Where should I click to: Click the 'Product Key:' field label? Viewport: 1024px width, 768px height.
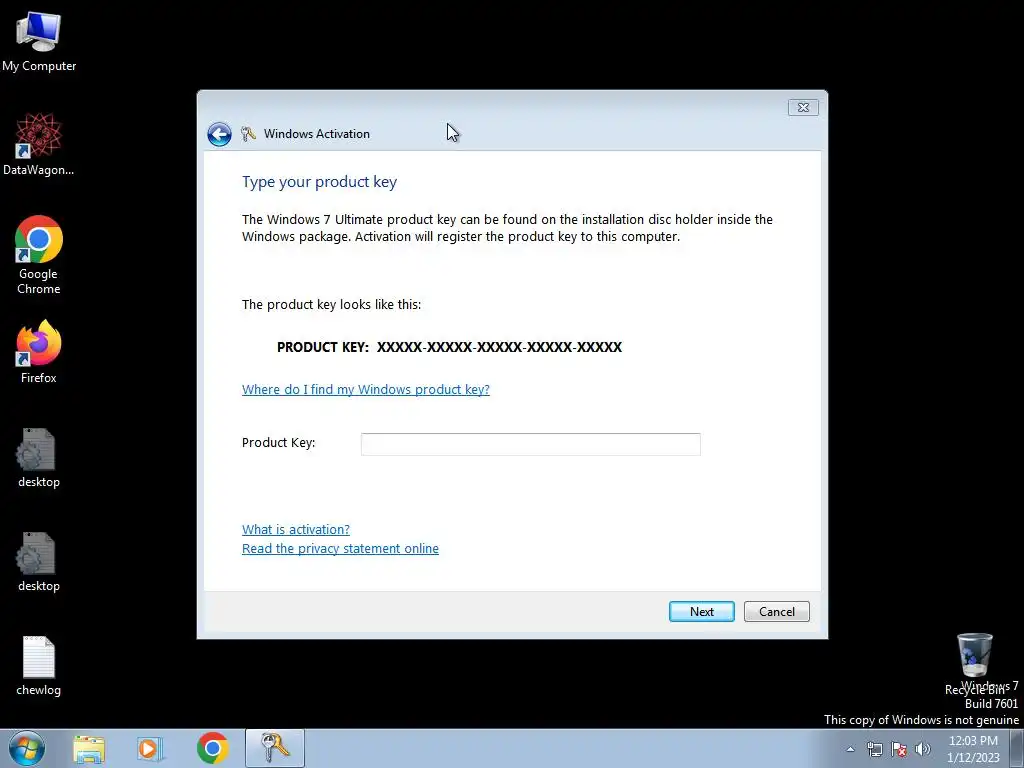pyautogui.click(x=278, y=443)
